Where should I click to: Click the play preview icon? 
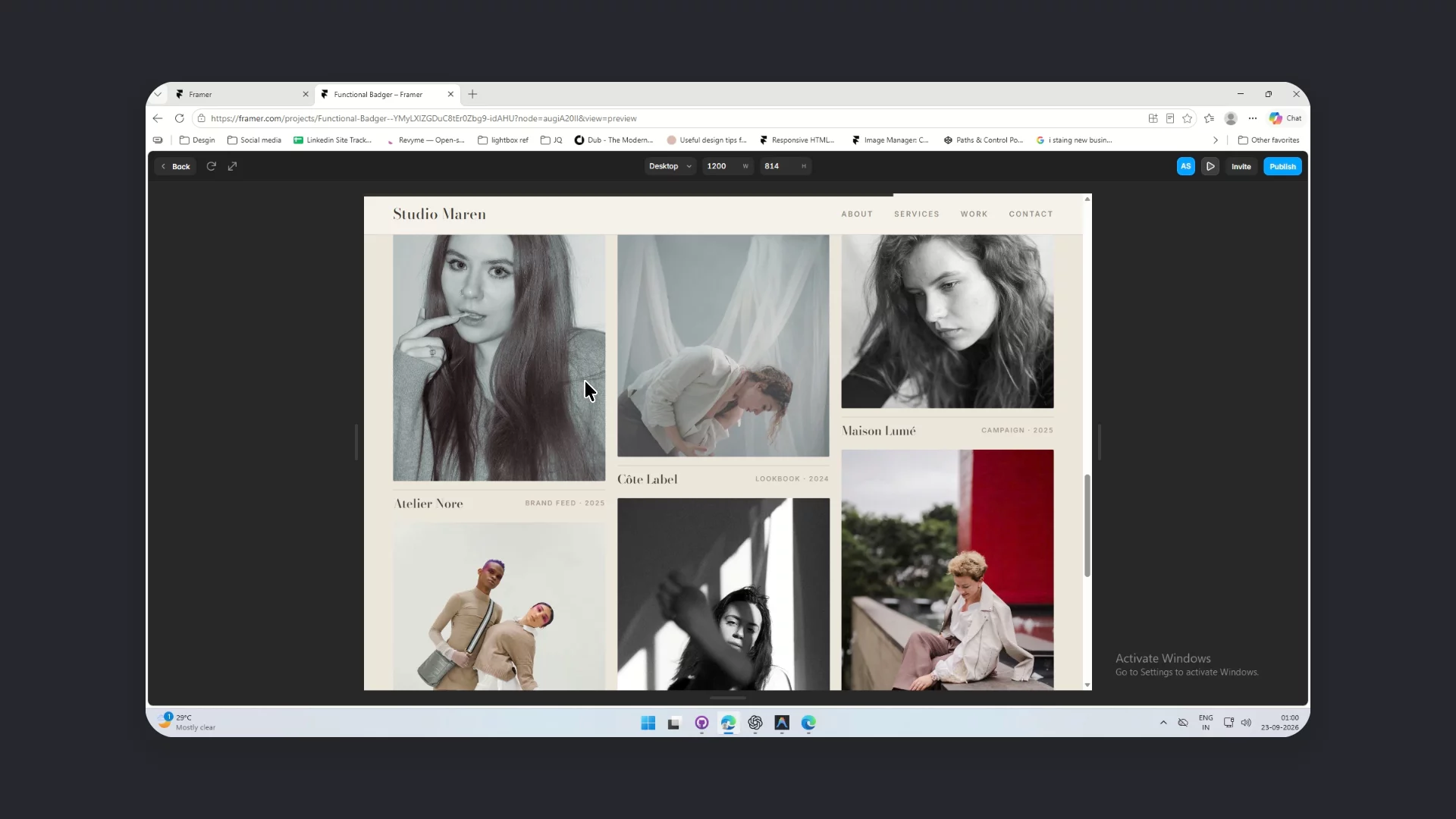pyautogui.click(x=1210, y=166)
